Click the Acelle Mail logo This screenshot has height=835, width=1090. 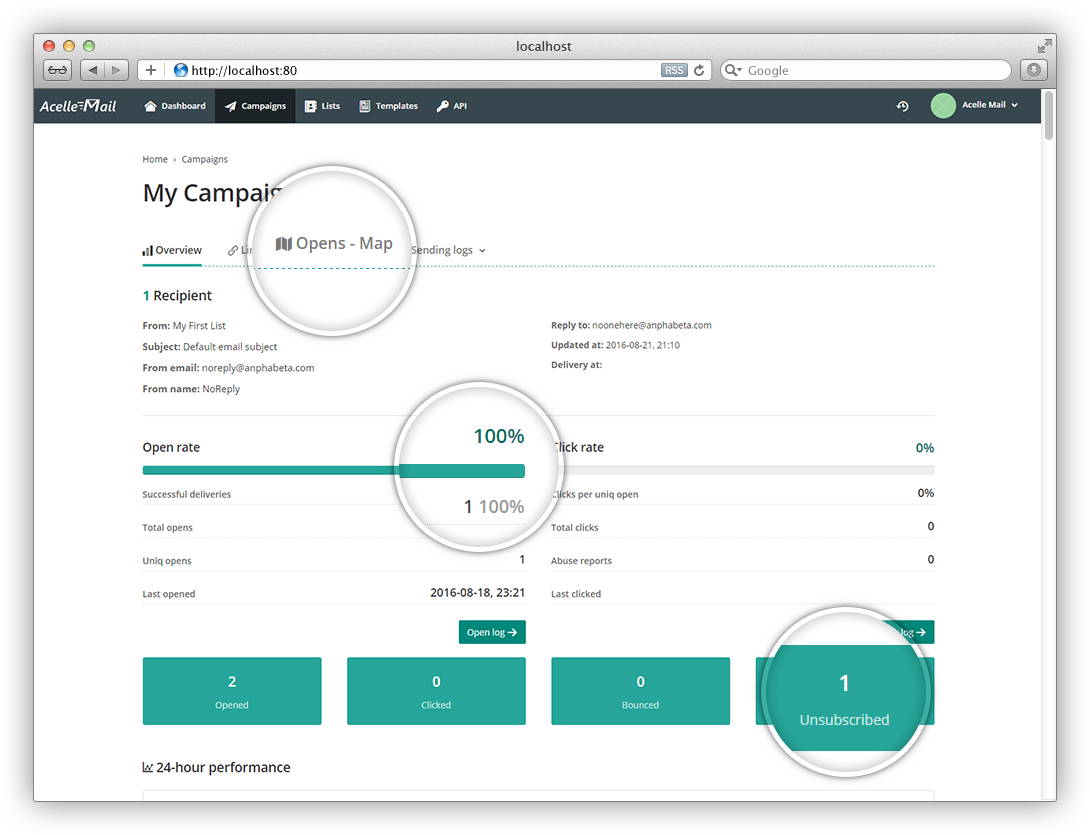pyautogui.click(x=78, y=106)
